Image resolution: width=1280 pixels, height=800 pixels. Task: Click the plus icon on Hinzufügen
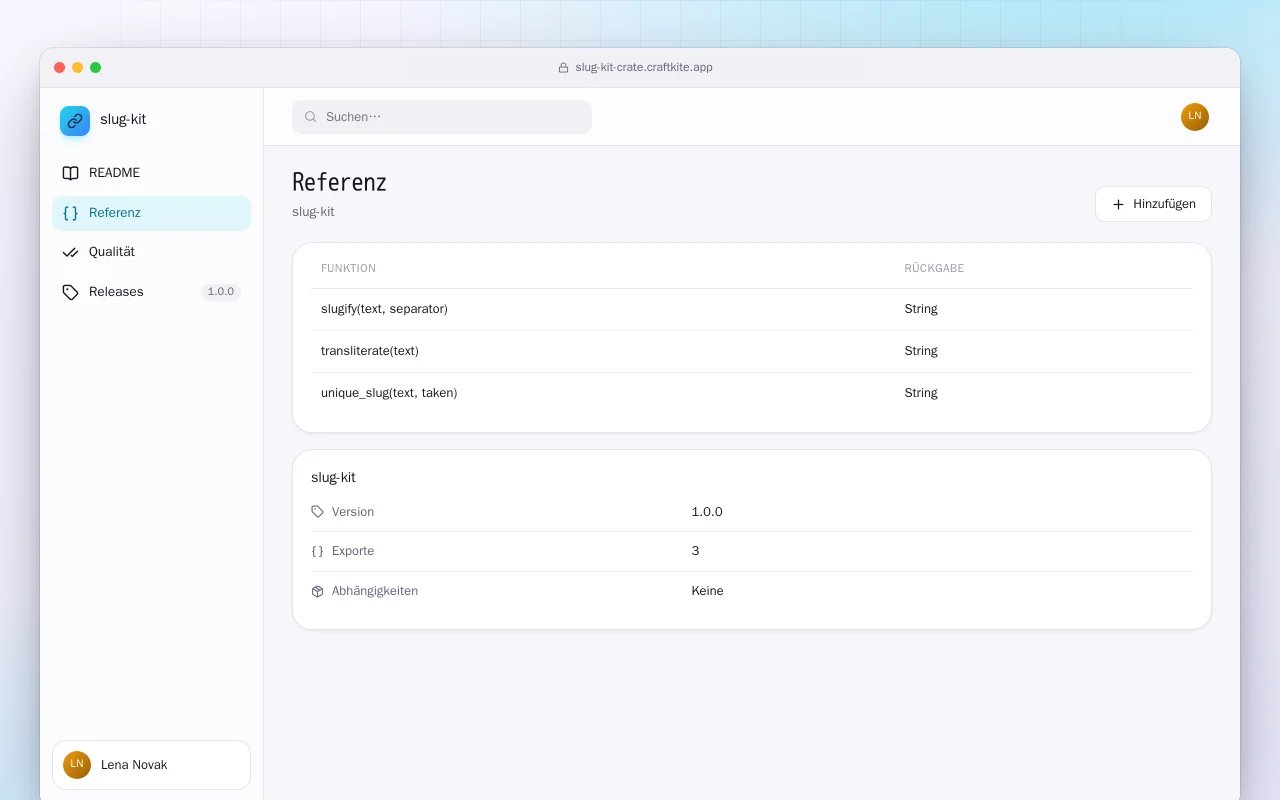[1119, 204]
